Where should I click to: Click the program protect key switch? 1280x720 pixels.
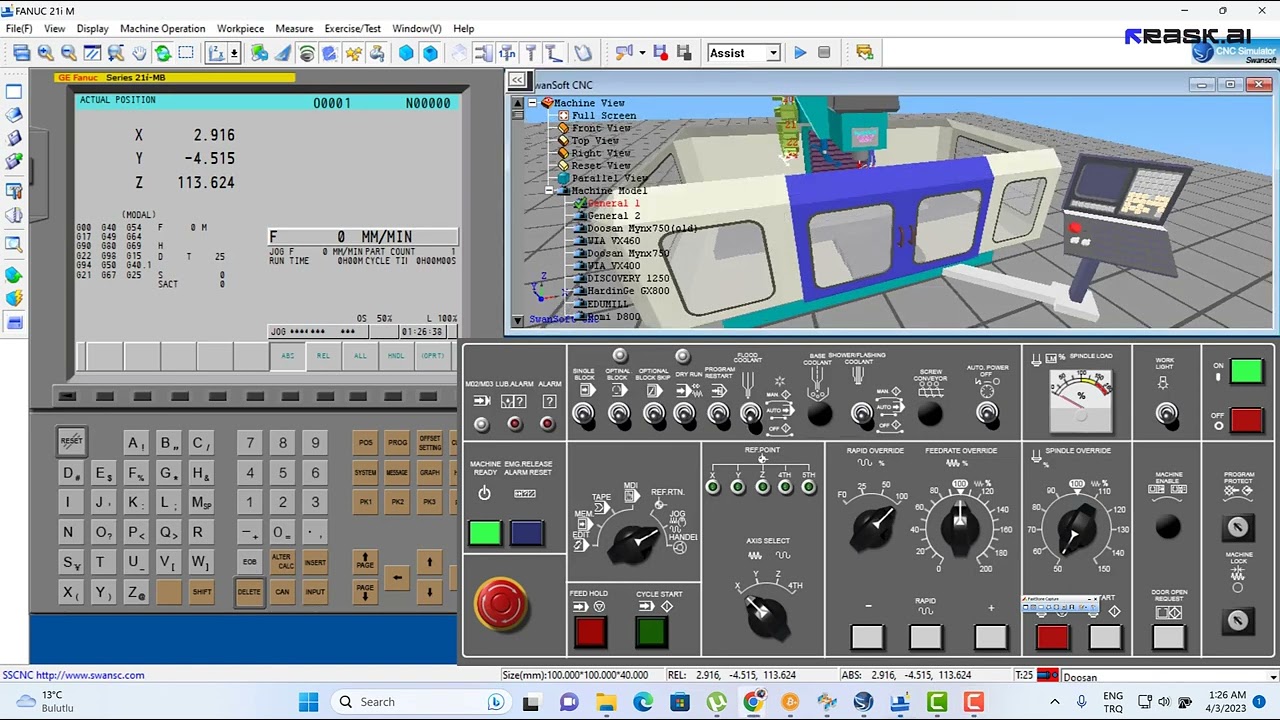click(1238, 528)
